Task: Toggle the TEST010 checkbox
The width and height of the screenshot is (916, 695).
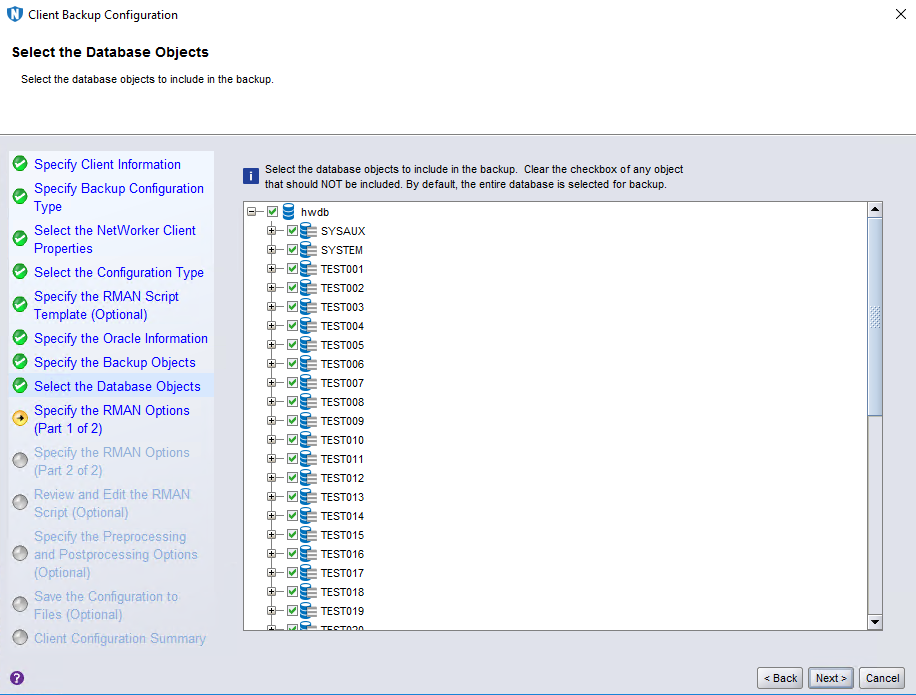Action: coord(292,440)
